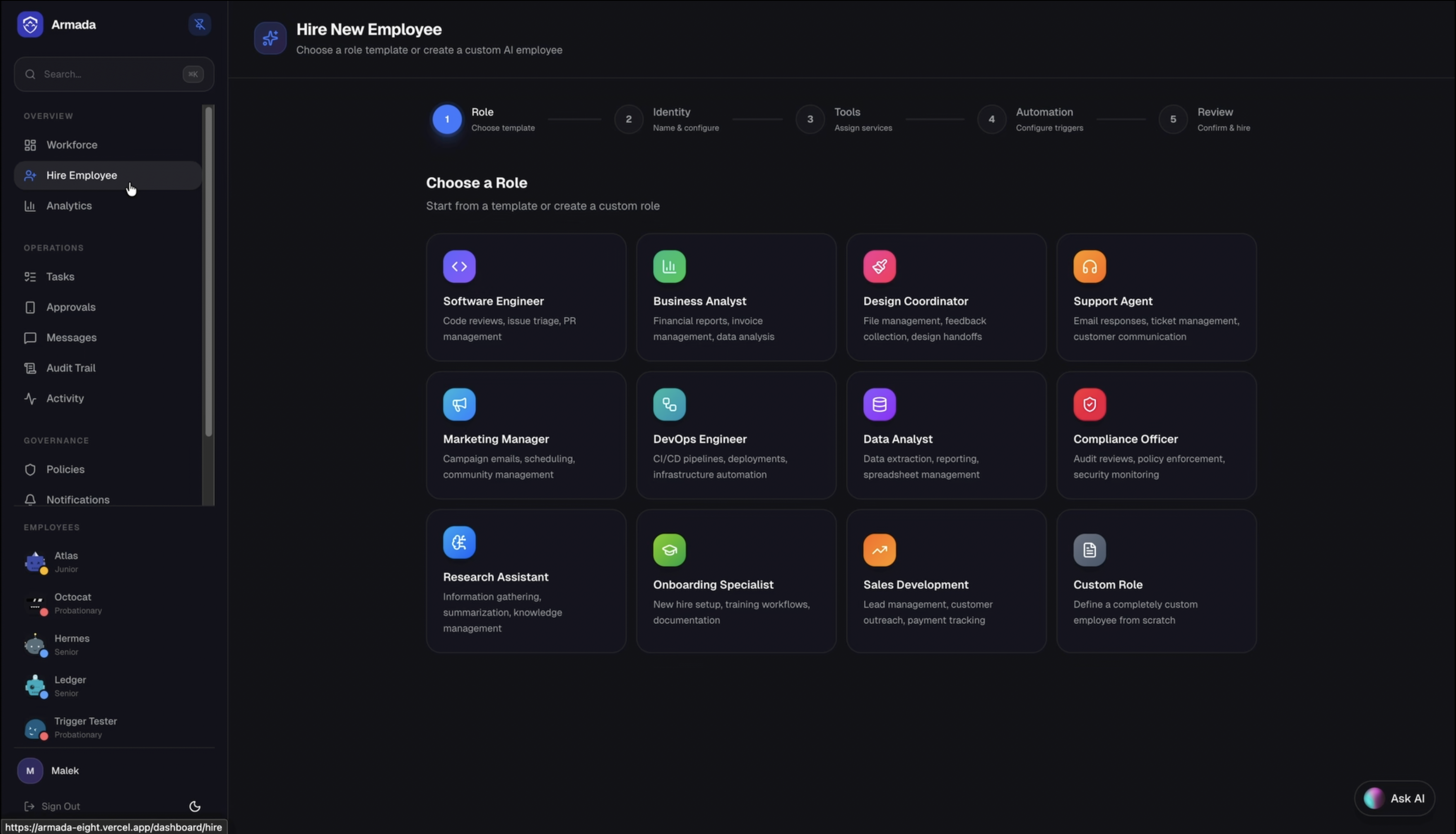The image size is (1456, 834).
Task: Pick the Onboarding Specialist graduation cap icon
Action: point(669,550)
